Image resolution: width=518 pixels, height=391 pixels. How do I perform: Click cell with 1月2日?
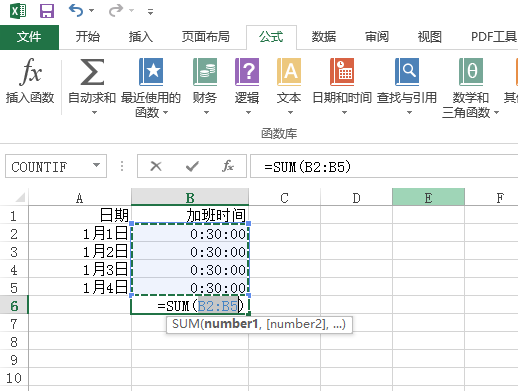pos(80,252)
